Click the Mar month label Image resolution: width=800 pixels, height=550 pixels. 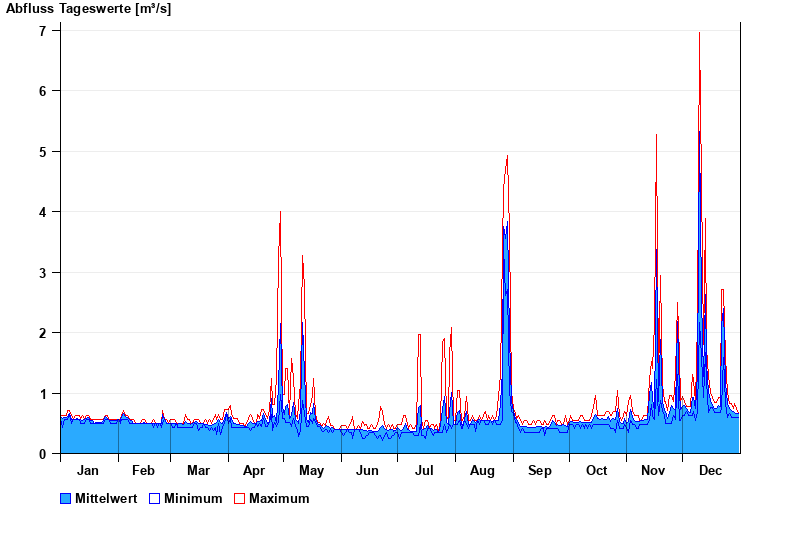coord(198,470)
